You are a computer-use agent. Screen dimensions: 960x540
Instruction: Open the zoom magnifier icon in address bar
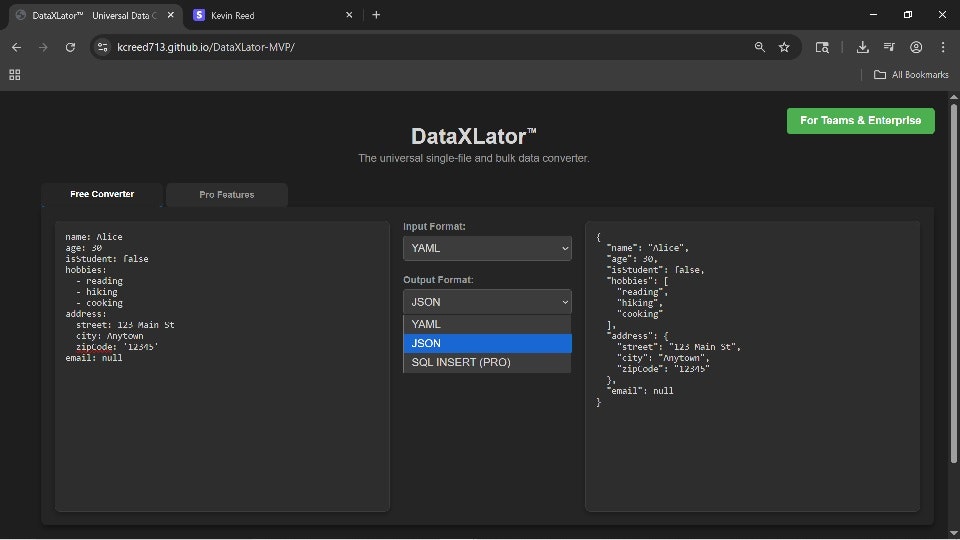(x=760, y=47)
